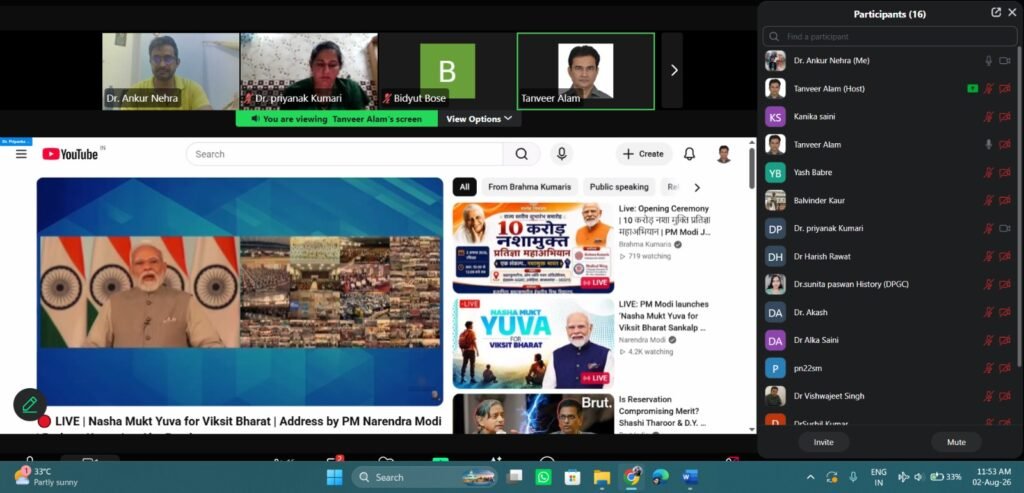Open Brahma Kumaris channel link
Image resolution: width=1024 pixels, height=493 pixels.
pos(645,244)
